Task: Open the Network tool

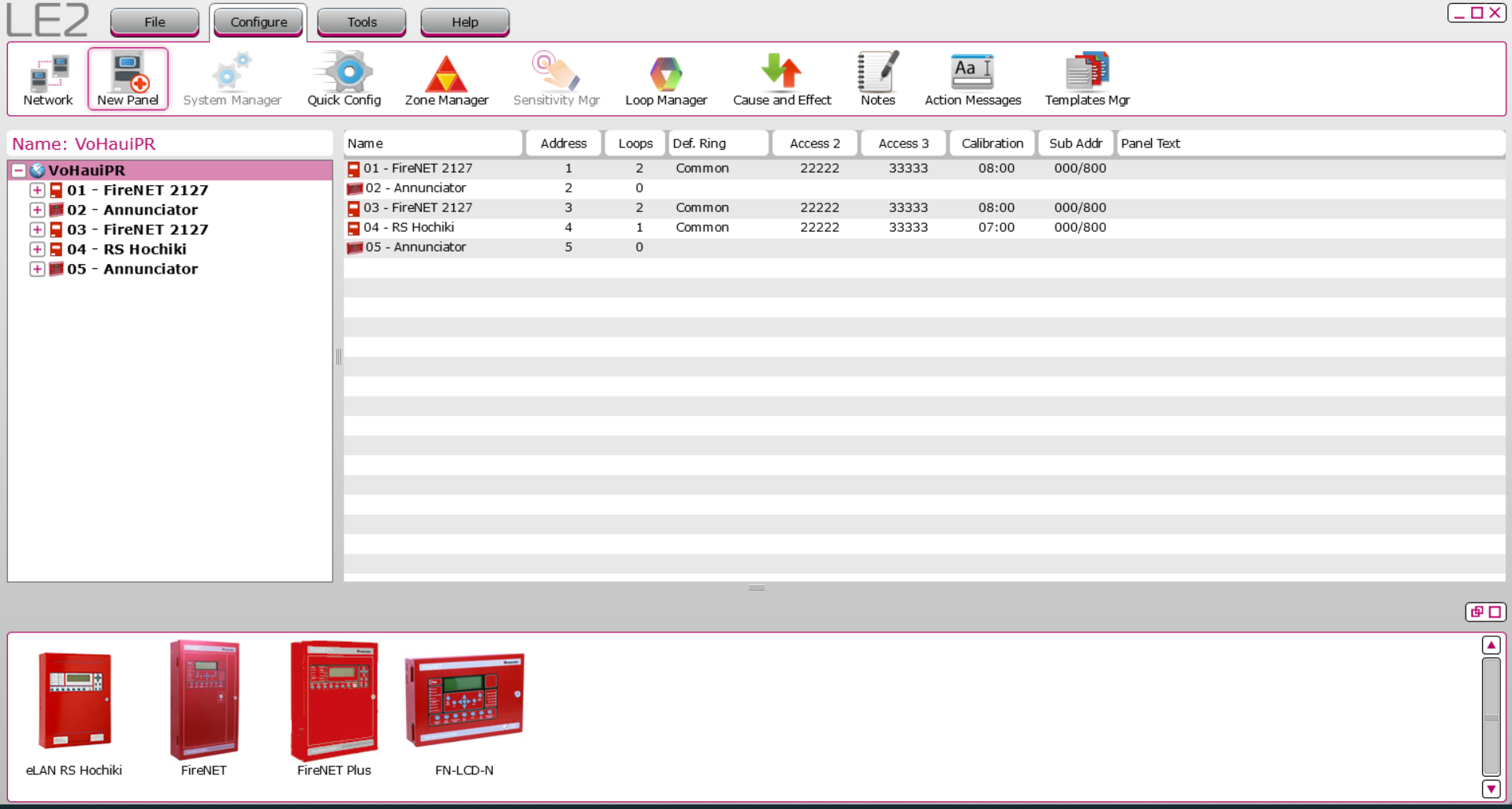Action: (47, 77)
